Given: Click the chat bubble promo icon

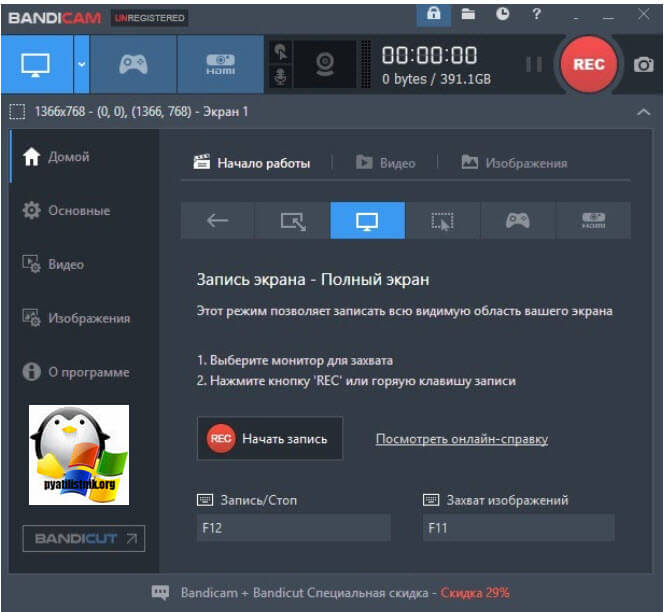Looking at the screenshot, I should [x=160, y=593].
